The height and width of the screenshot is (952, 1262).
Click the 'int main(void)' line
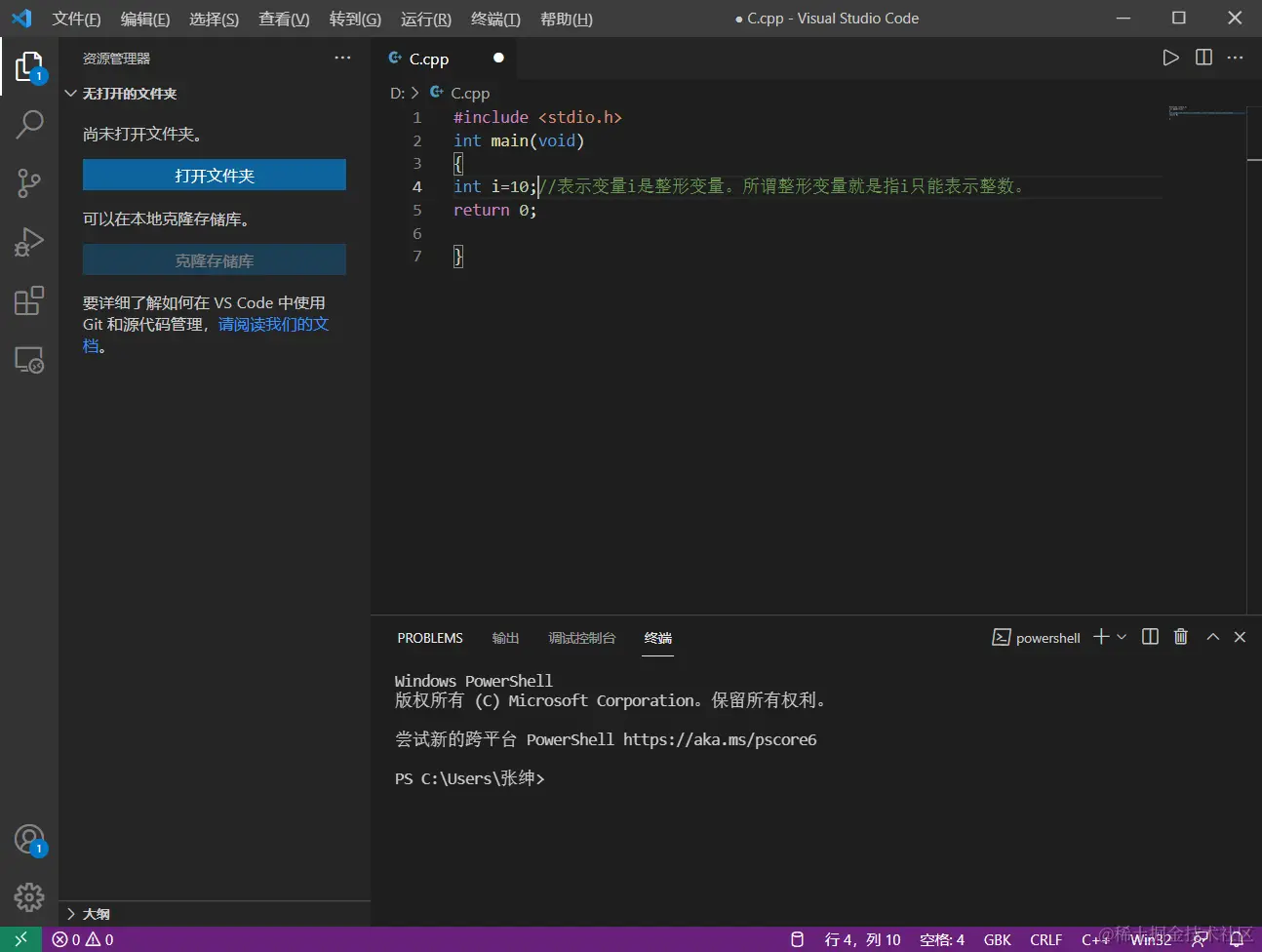(x=519, y=140)
